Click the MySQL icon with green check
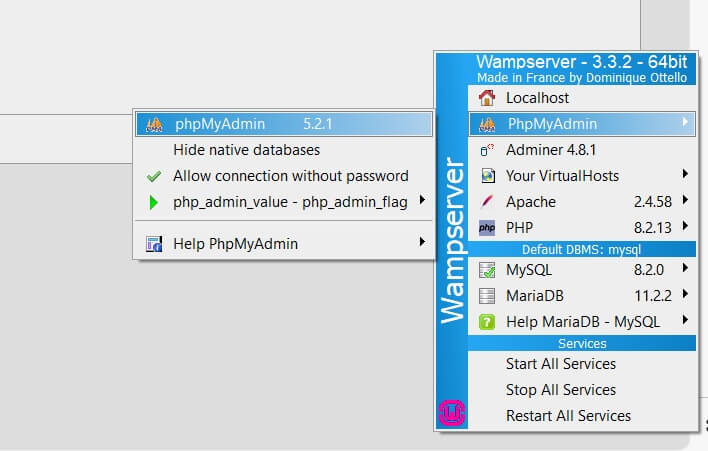The image size is (708, 451). [x=487, y=270]
